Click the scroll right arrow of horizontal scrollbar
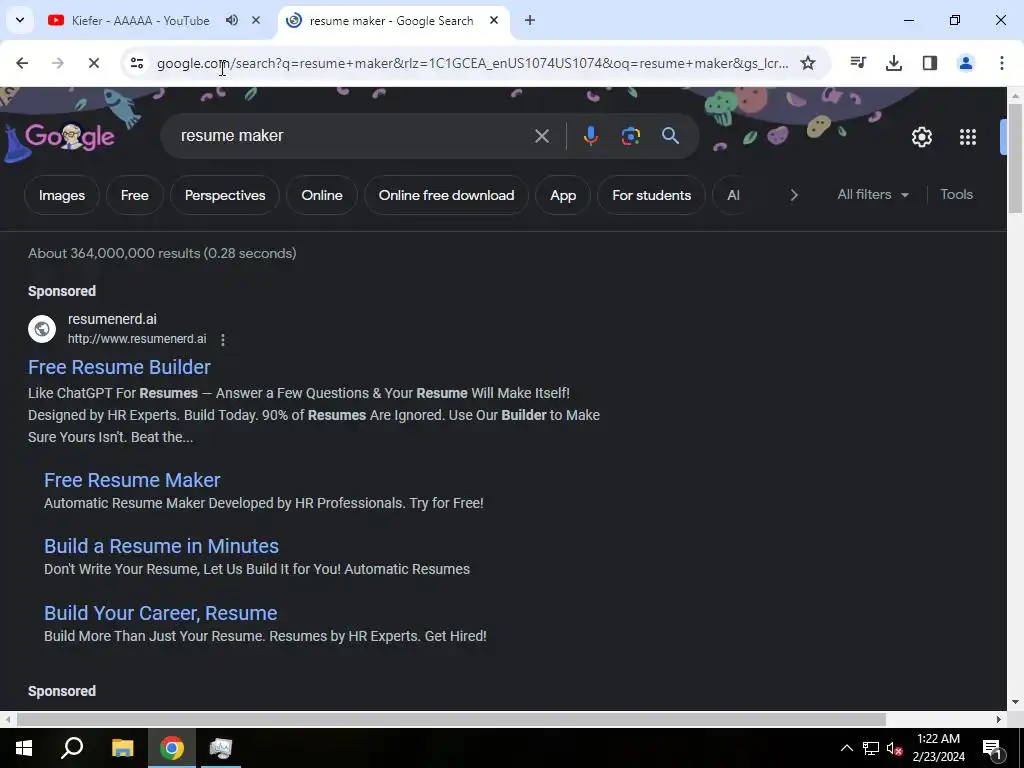The width and height of the screenshot is (1024, 768). (999, 720)
